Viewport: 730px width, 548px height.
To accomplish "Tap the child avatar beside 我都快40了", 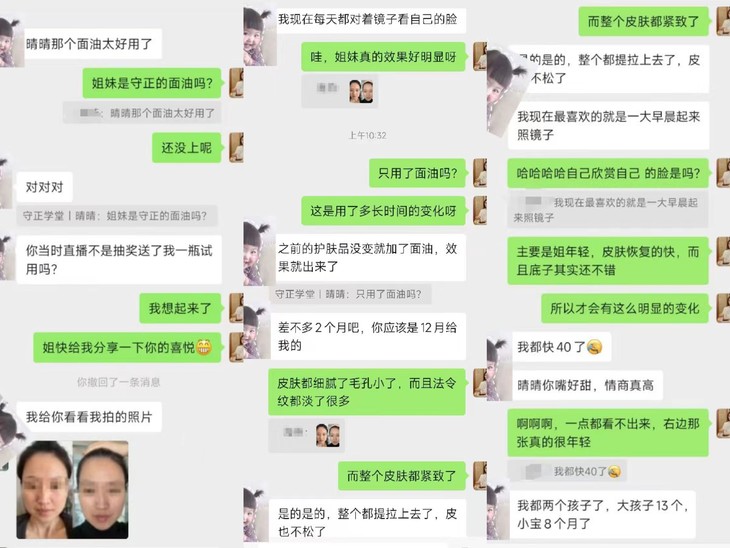I will [499, 368].
